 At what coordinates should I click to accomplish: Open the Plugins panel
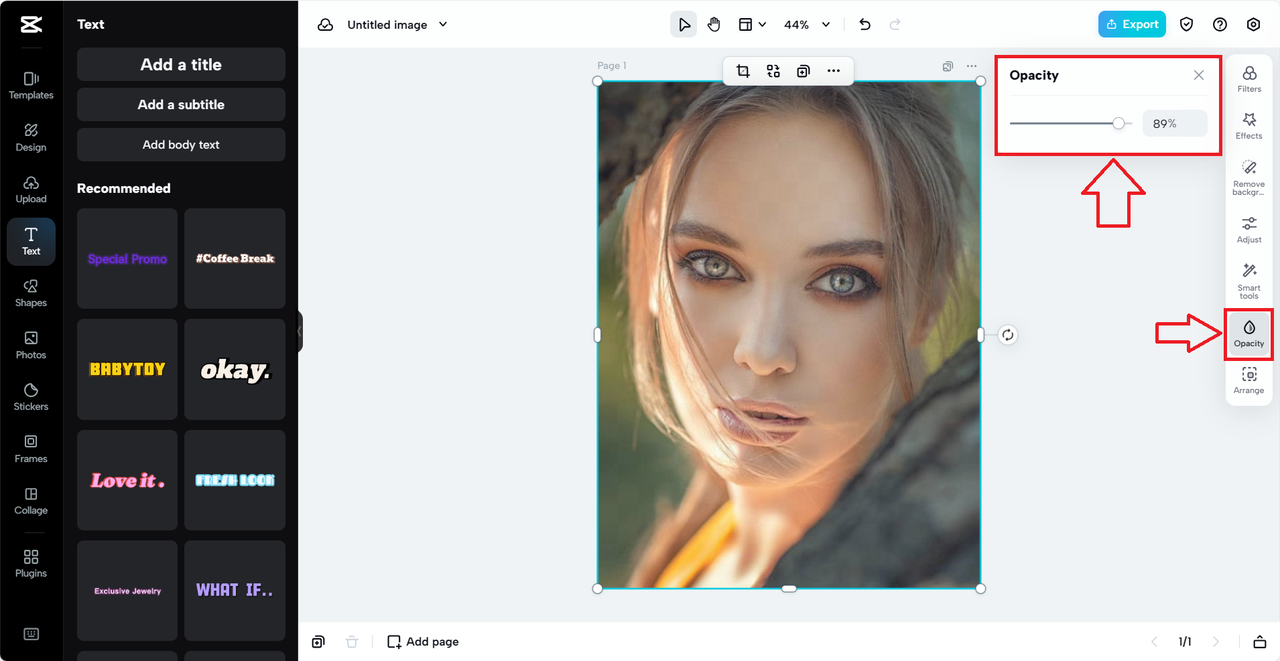coord(31,563)
